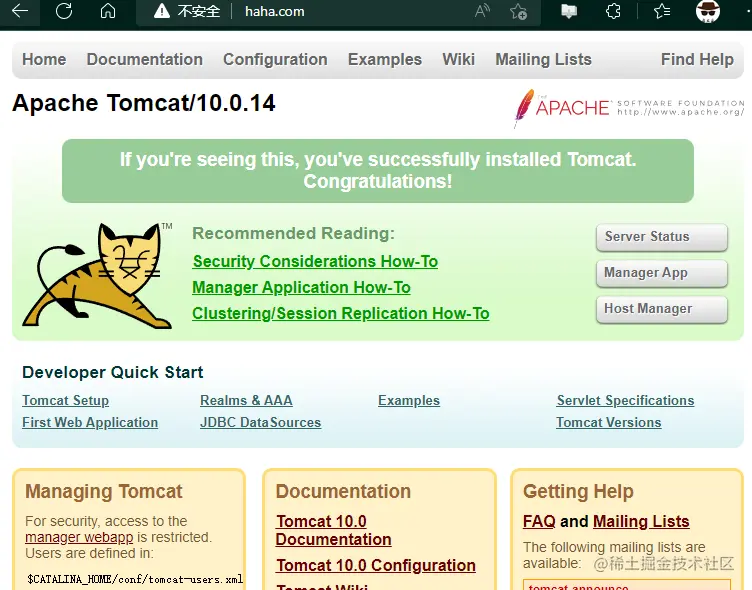Reload the page with the refresh icon

coord(64,11)
